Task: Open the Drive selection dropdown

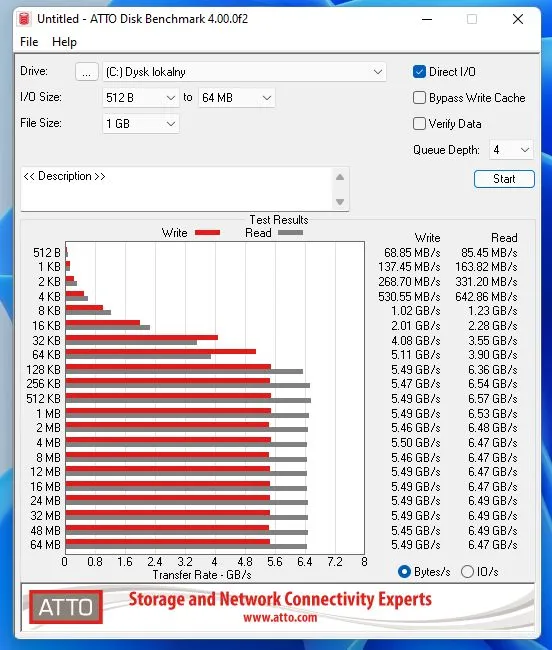Action: tap(244, 72)
